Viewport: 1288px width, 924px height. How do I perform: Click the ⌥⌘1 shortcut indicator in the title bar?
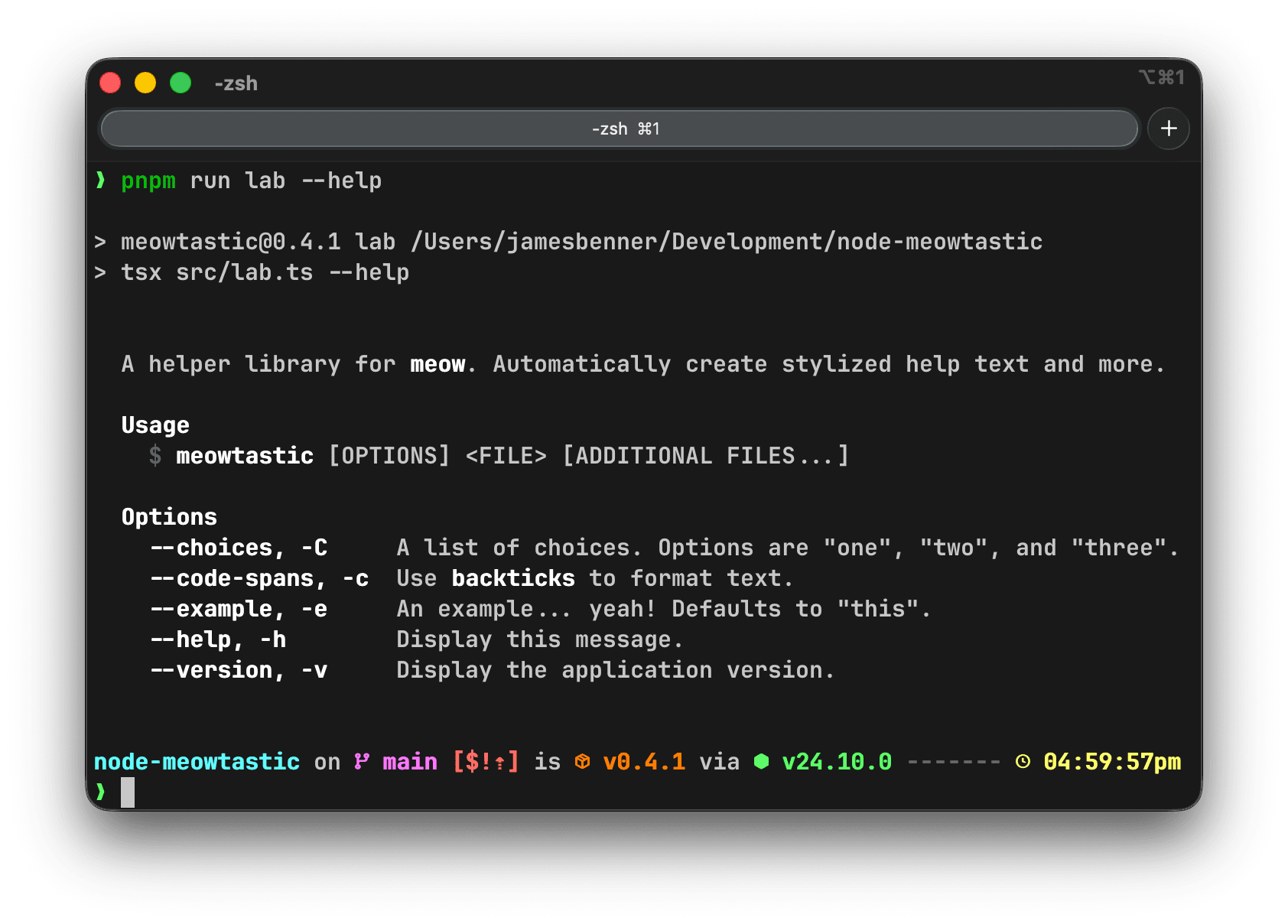1163,77
